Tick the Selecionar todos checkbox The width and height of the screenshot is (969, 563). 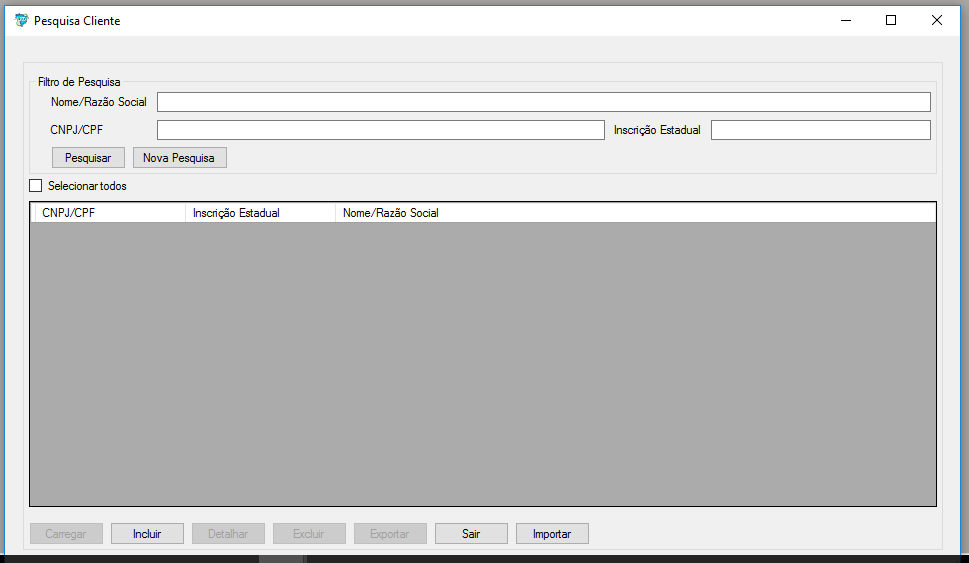(36, 185)
